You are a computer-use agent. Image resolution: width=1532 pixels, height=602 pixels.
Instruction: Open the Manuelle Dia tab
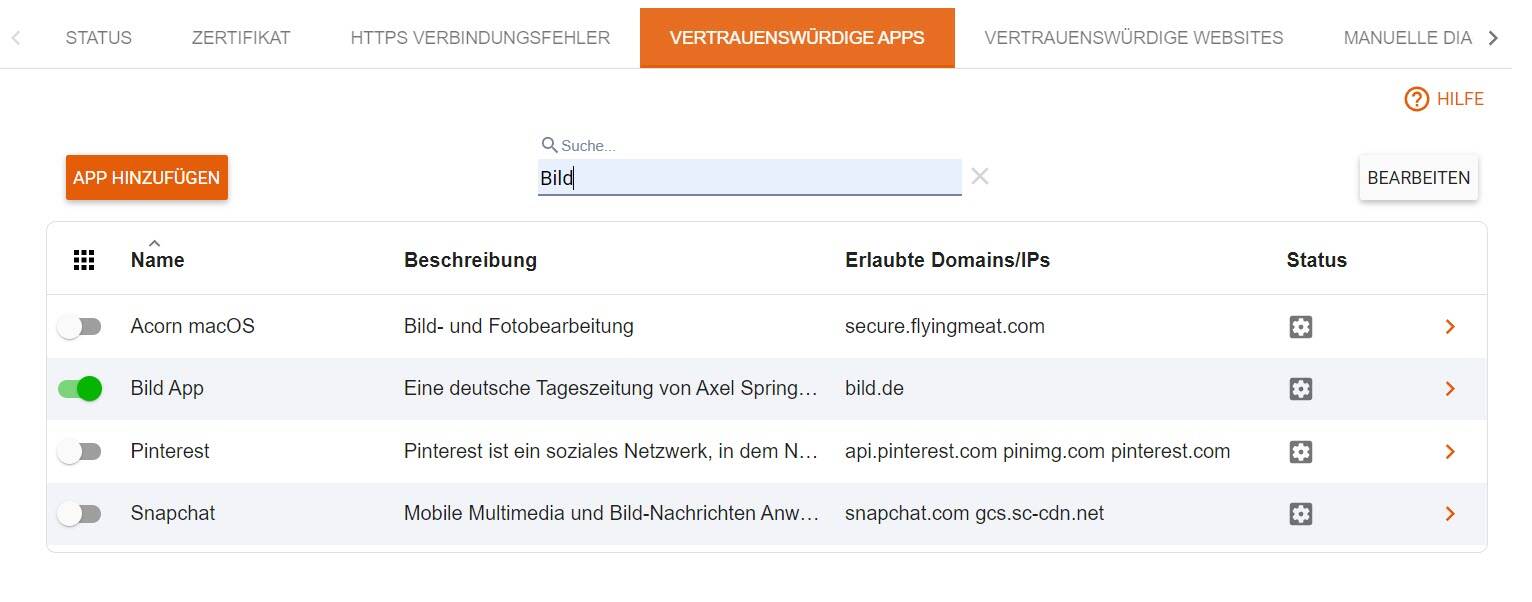pyautogui.click(x=1407, y=38)
